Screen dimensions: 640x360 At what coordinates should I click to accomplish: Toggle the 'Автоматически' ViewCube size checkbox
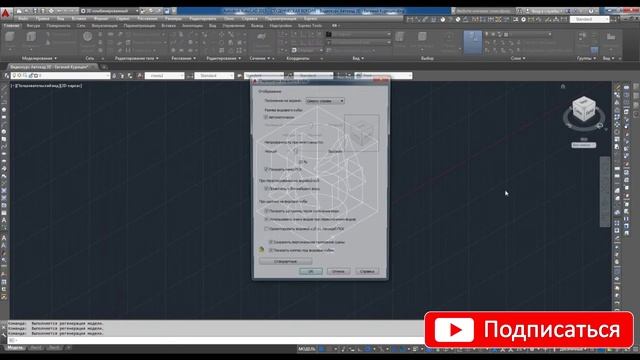click(266, 117)
